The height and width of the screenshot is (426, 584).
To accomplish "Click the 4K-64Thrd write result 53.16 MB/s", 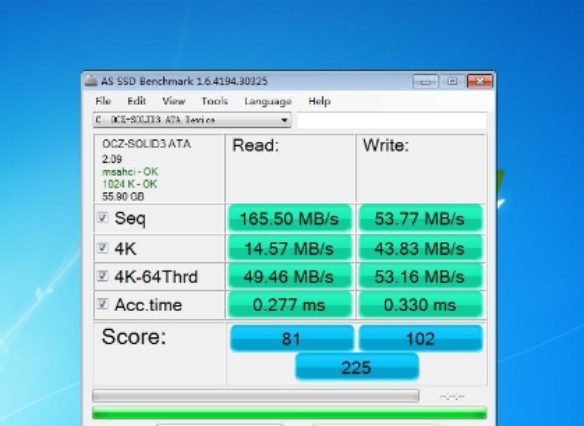I will pyautogui.click(x=420, y=277).
